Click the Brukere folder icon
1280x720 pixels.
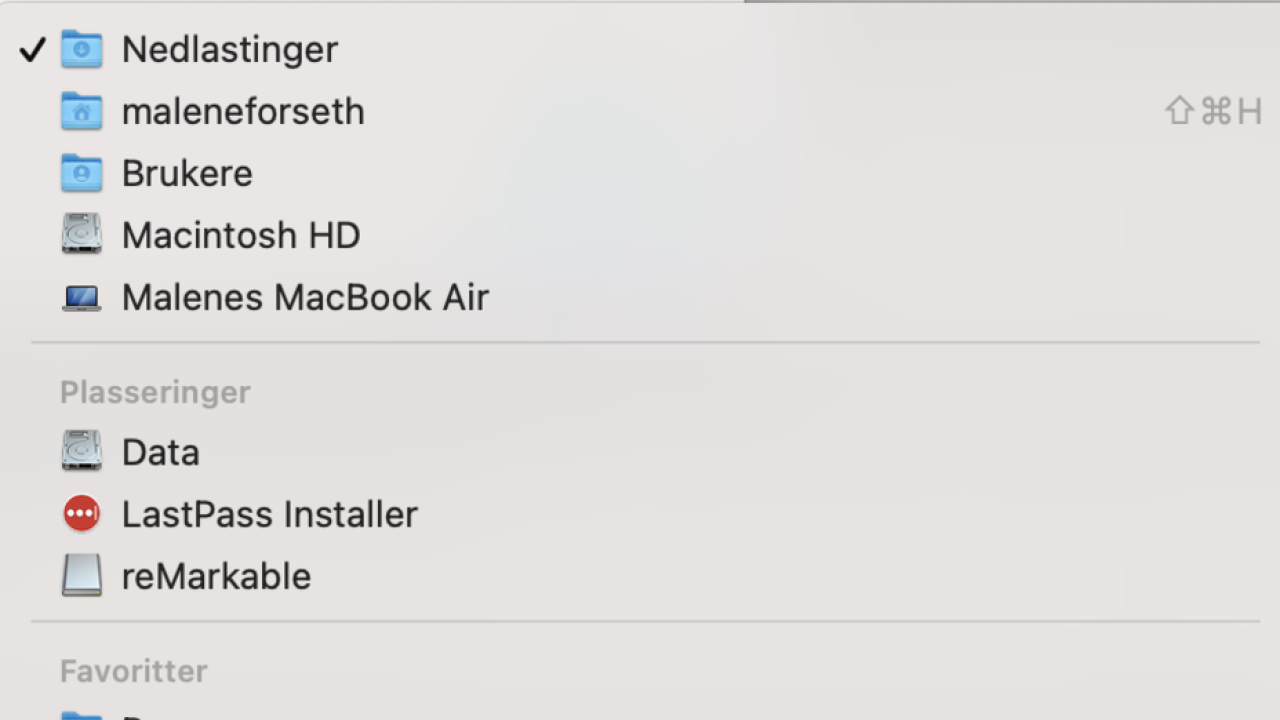click(x=81, y=173)
